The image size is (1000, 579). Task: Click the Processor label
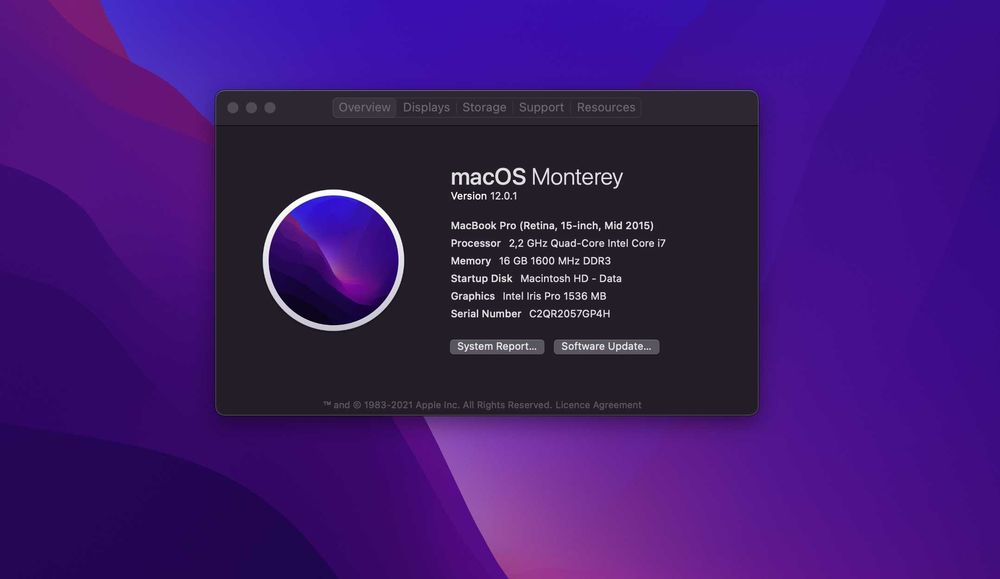click(x=476, y=243)
